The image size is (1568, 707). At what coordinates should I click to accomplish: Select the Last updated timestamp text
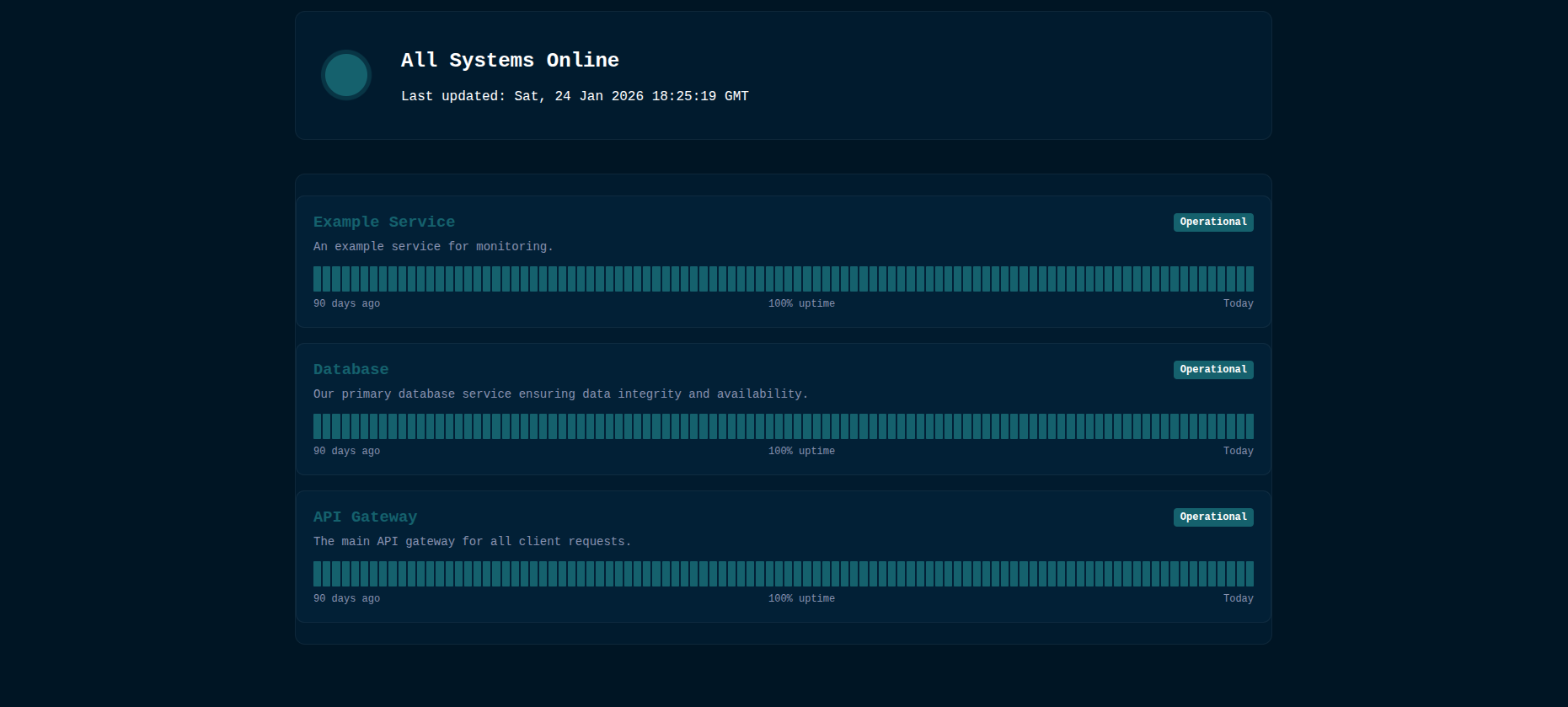click(x=574, y=96)
